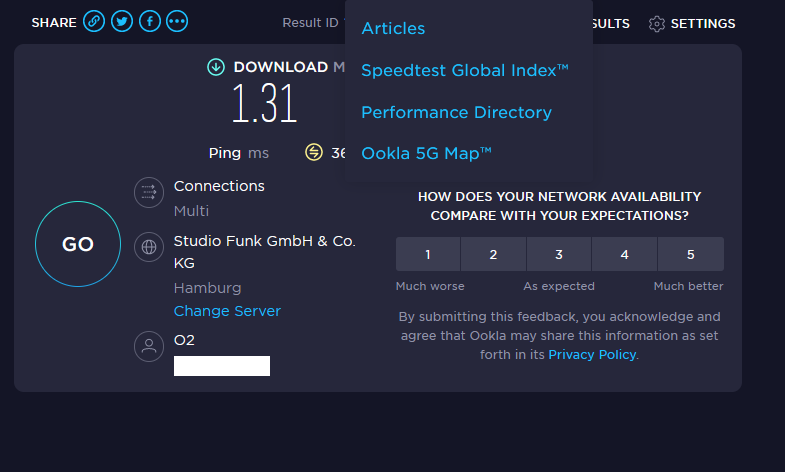Click the SHARE label
This screenshot has width=785, height=472.
[54, 23]
